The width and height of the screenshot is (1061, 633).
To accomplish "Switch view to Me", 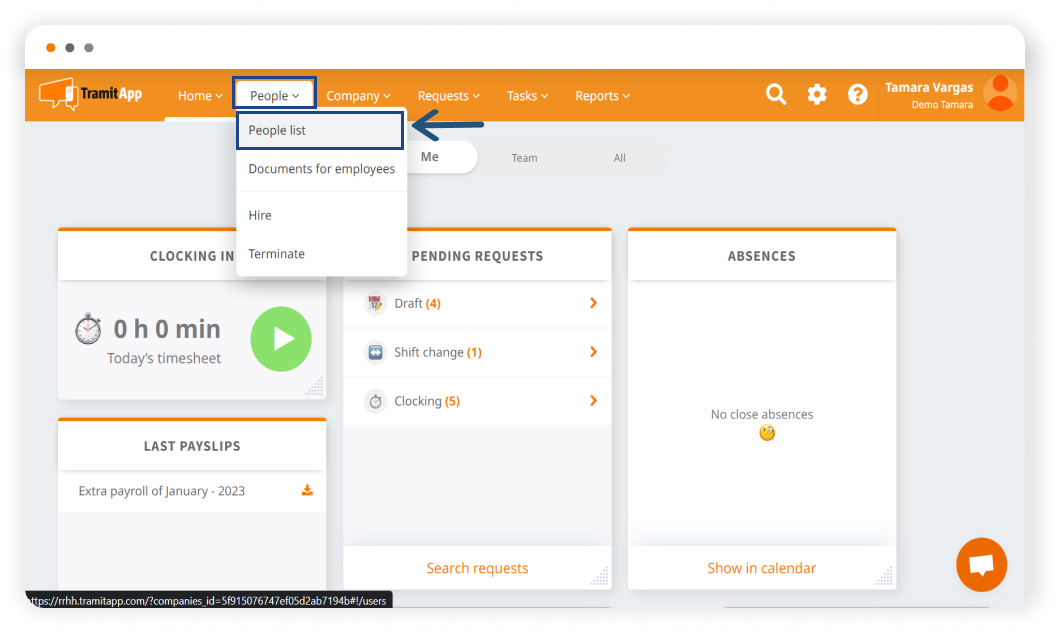I will tap(430, 157).
